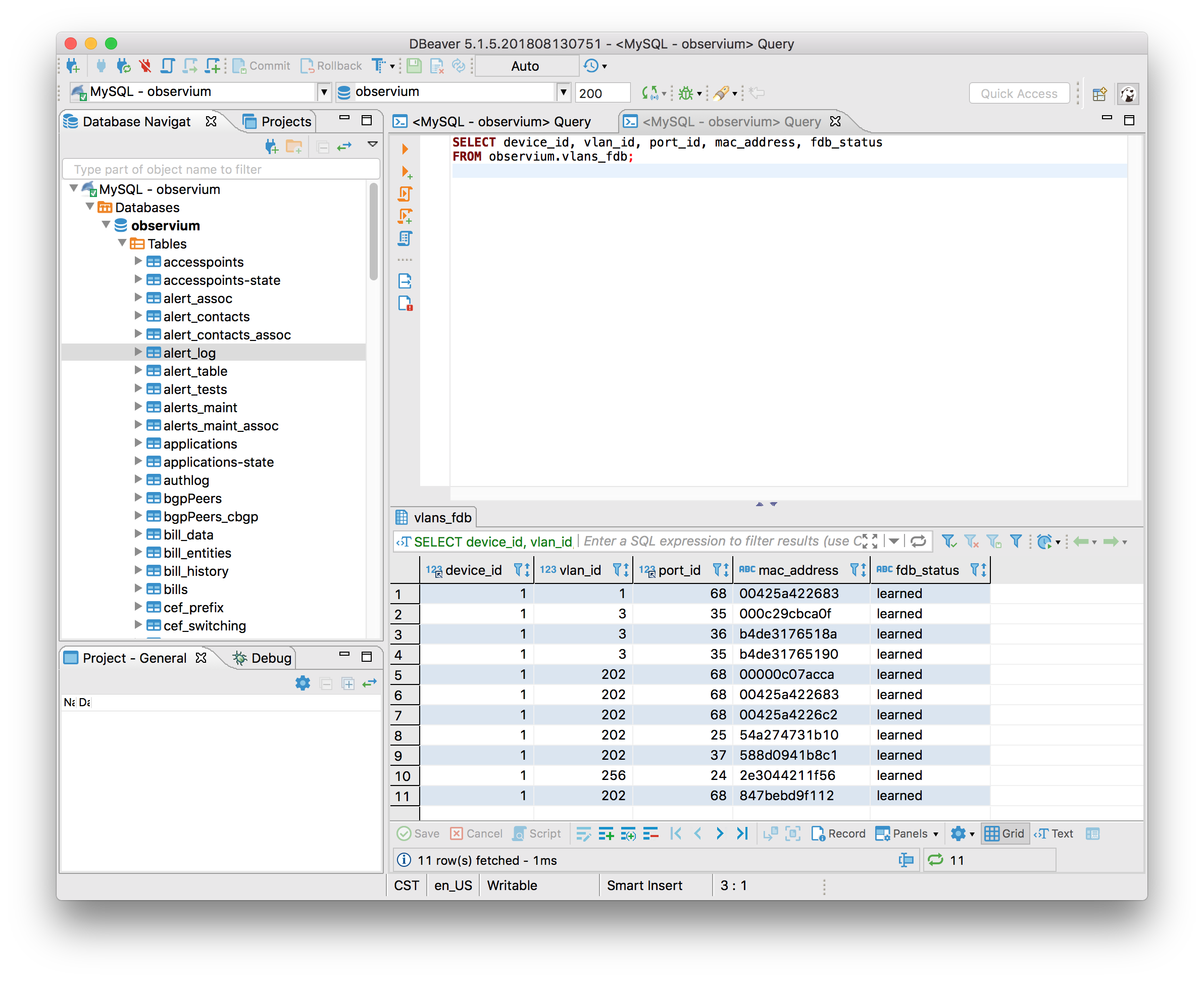Open the SQL Editor toolbar icon
Screen dimensions: 1204x981
tap(167, 66)
